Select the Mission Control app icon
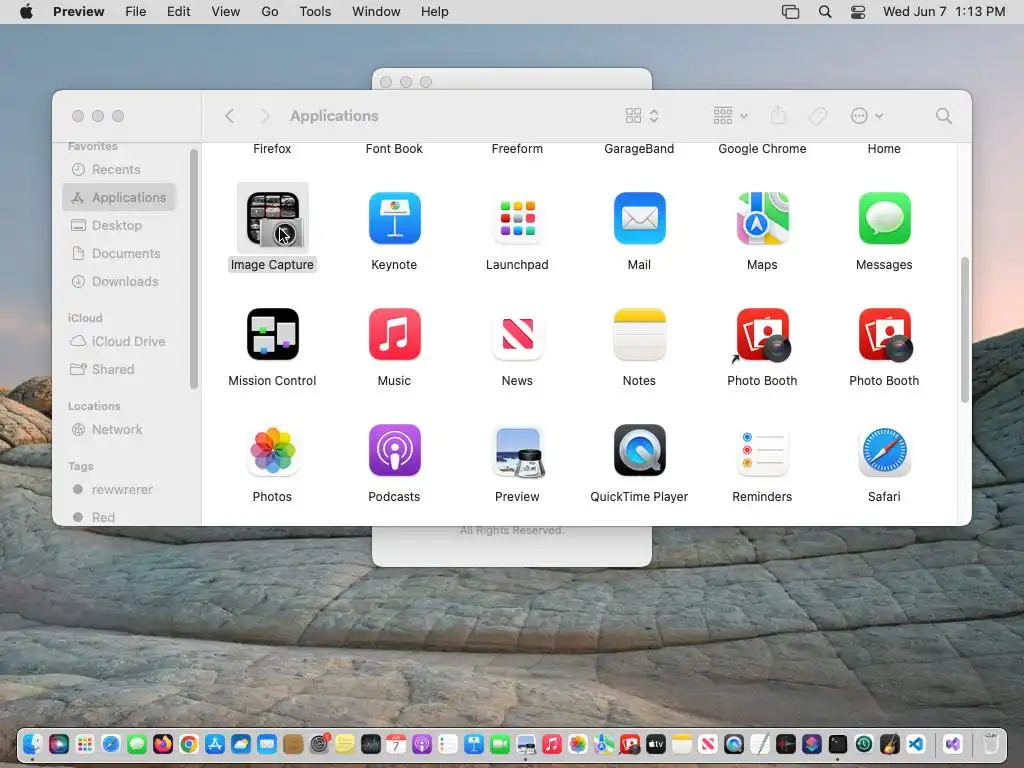The width and height of the screenshot is (1024, 768). [272, 334]
